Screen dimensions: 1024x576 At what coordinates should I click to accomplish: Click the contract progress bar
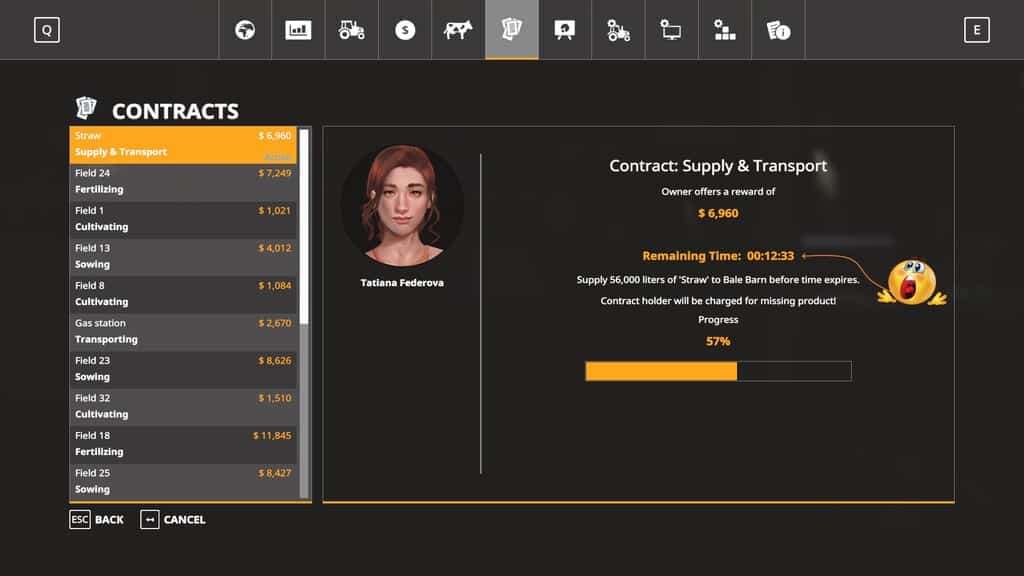[718, 372]
